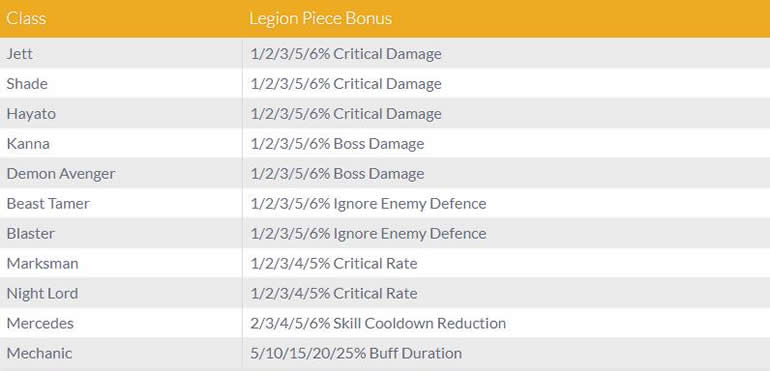Click Jett's Critical Damage bonus text
This screenshot has height=371, width=770.
coord(346,54)
